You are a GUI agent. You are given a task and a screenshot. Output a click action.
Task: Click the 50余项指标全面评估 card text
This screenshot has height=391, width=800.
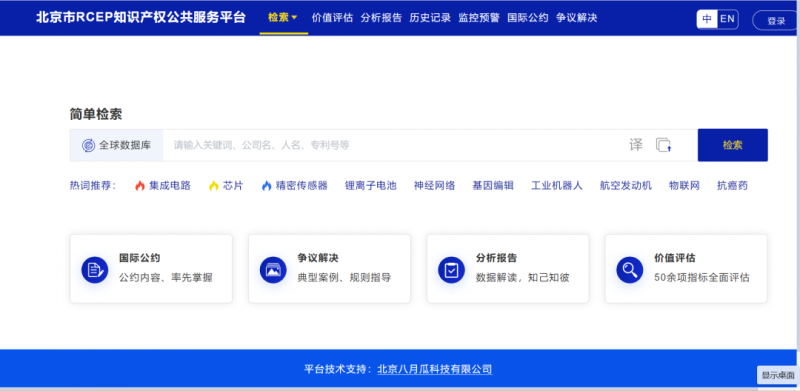click(x=702, y=278)
